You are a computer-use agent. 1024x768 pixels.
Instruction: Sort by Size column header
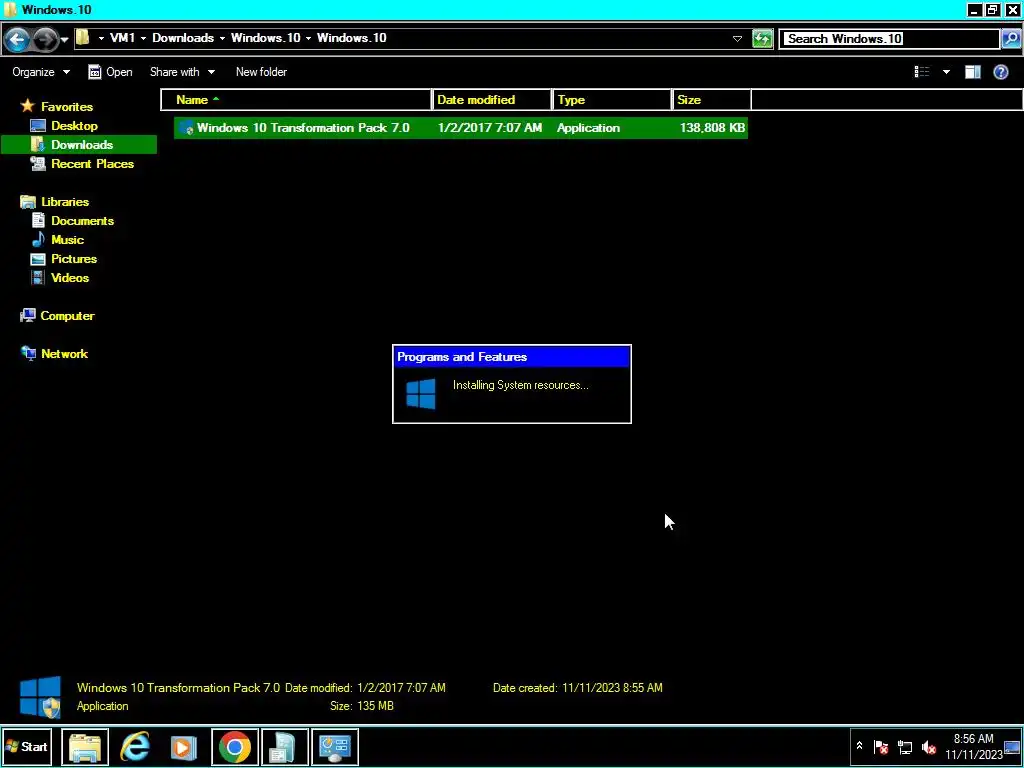(x=712, y=100)
